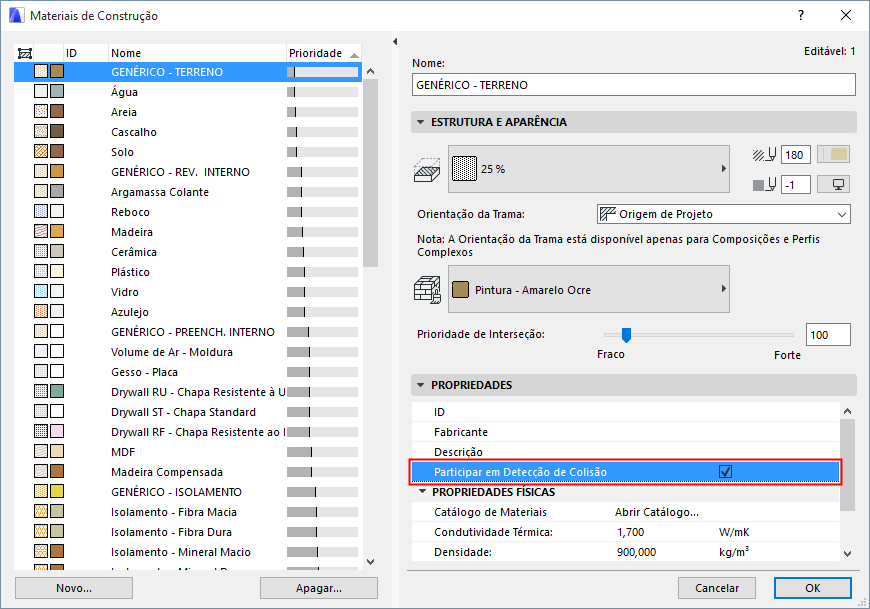Click the Cascalho surface color icon

(x=57, y=131)
